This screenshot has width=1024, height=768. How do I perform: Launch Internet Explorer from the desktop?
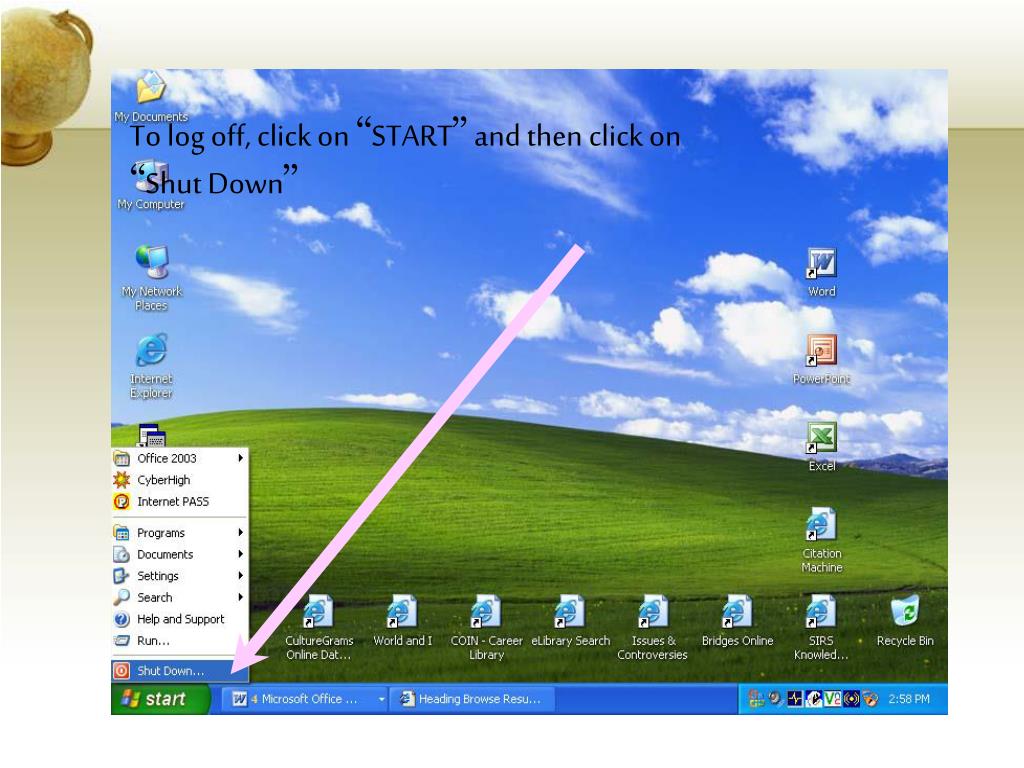(x=152, y=366)
